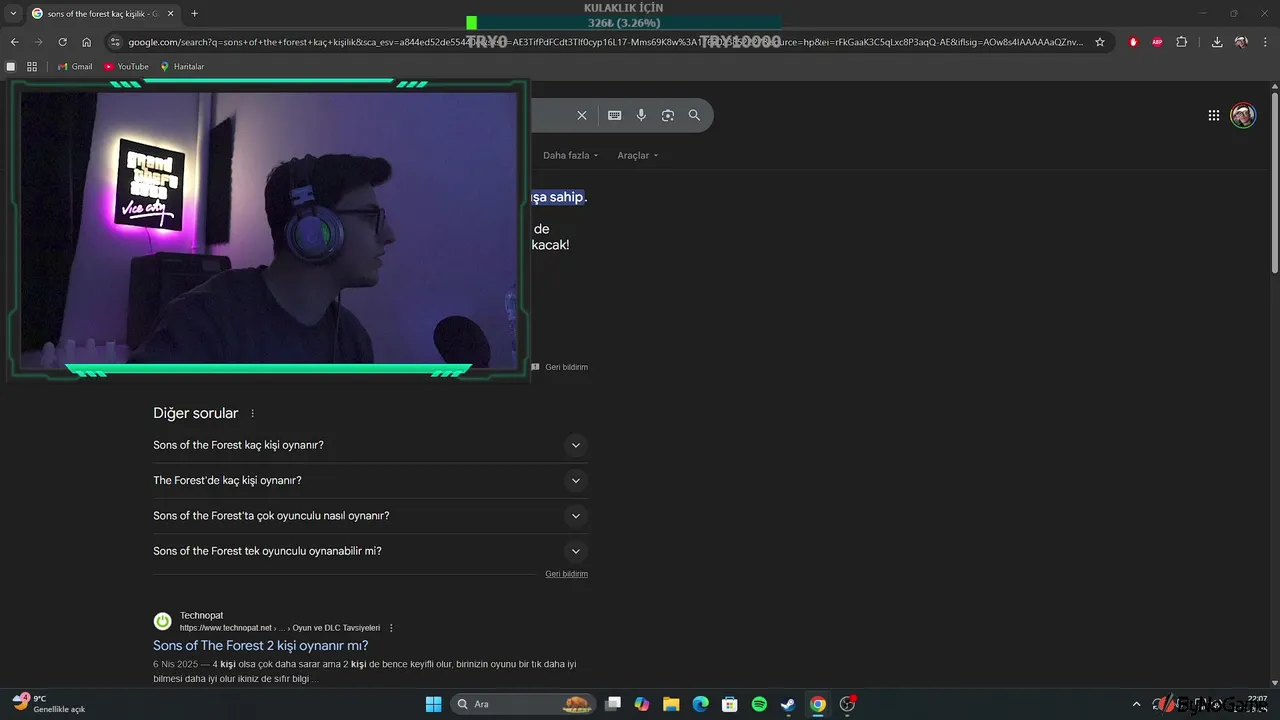This screenshot has width=1280, height=720.
Task: Click the Technopat site favicon
Action: tap(162, 621)
